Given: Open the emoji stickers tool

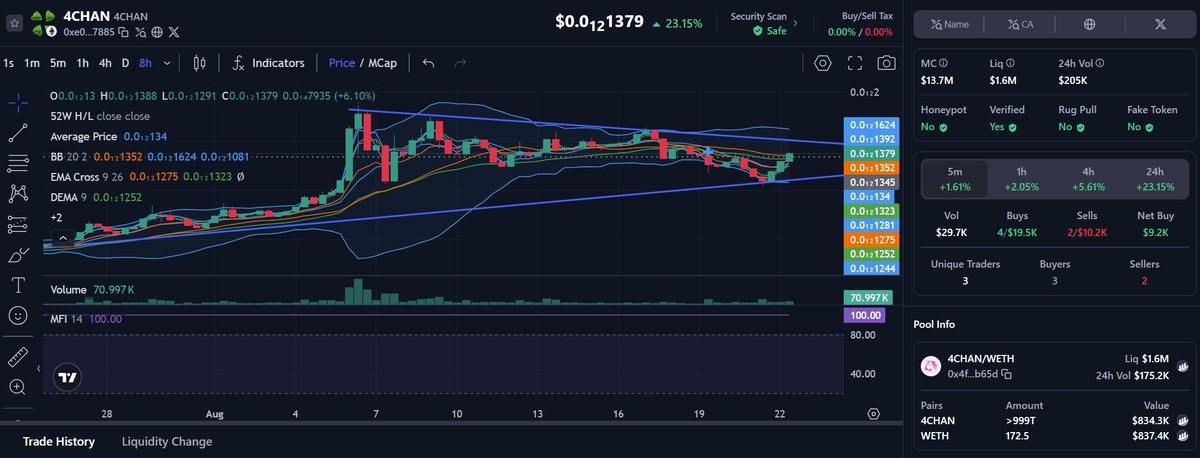Looking at the screenshot, I should pos(18,315).
